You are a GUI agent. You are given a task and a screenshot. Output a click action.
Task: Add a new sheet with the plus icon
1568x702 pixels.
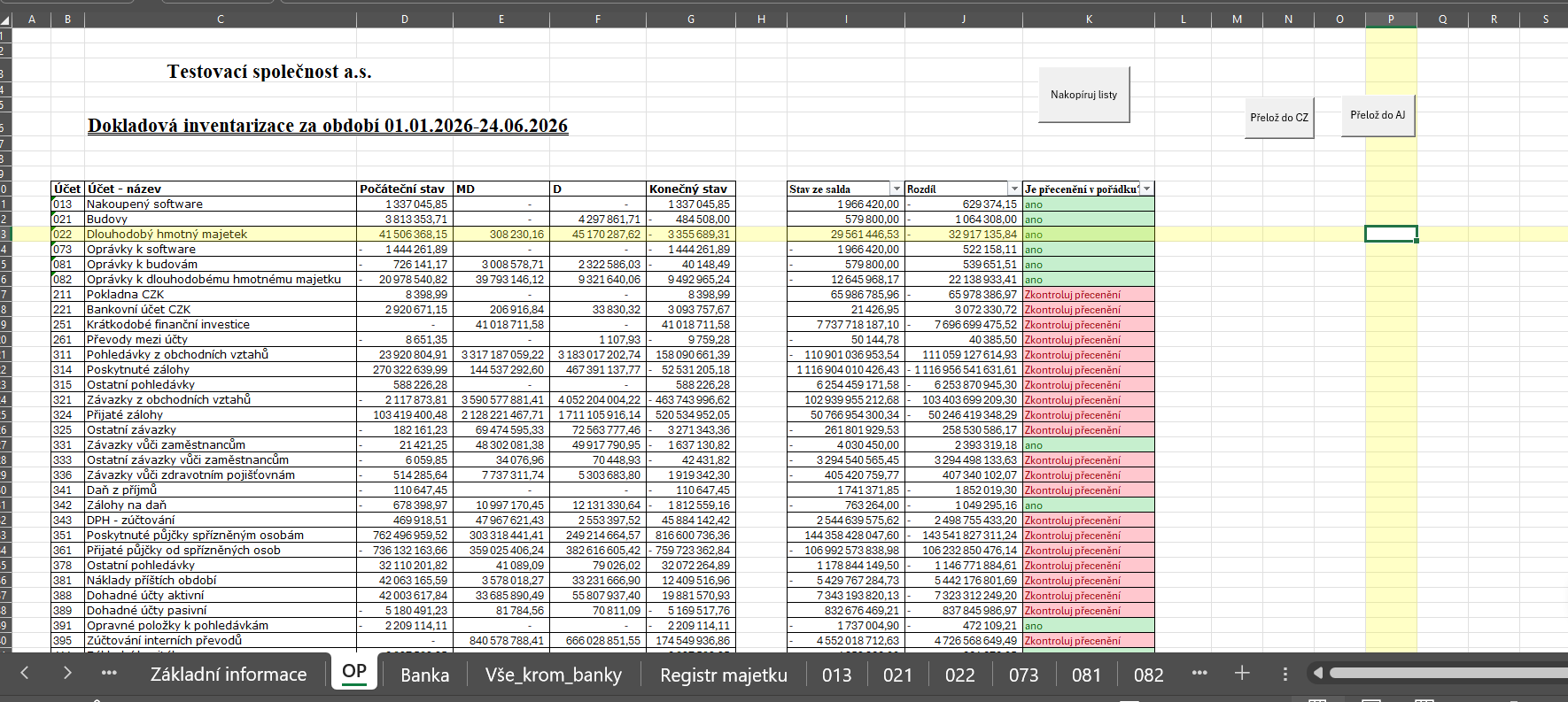coord(1242,673)
